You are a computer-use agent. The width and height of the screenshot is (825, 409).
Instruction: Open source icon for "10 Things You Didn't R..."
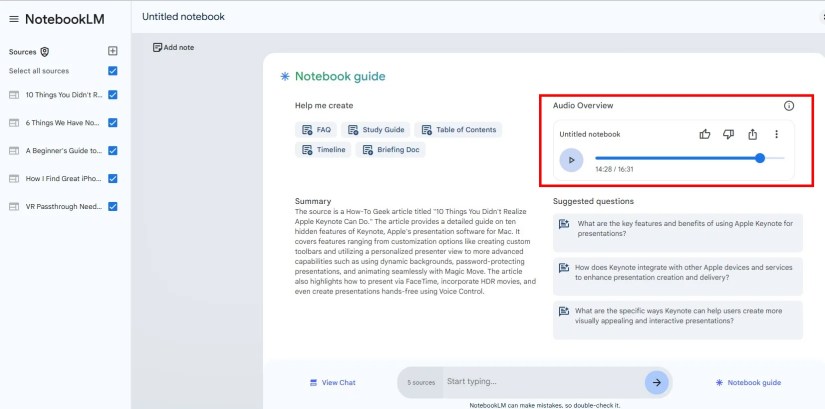(14, 95)
